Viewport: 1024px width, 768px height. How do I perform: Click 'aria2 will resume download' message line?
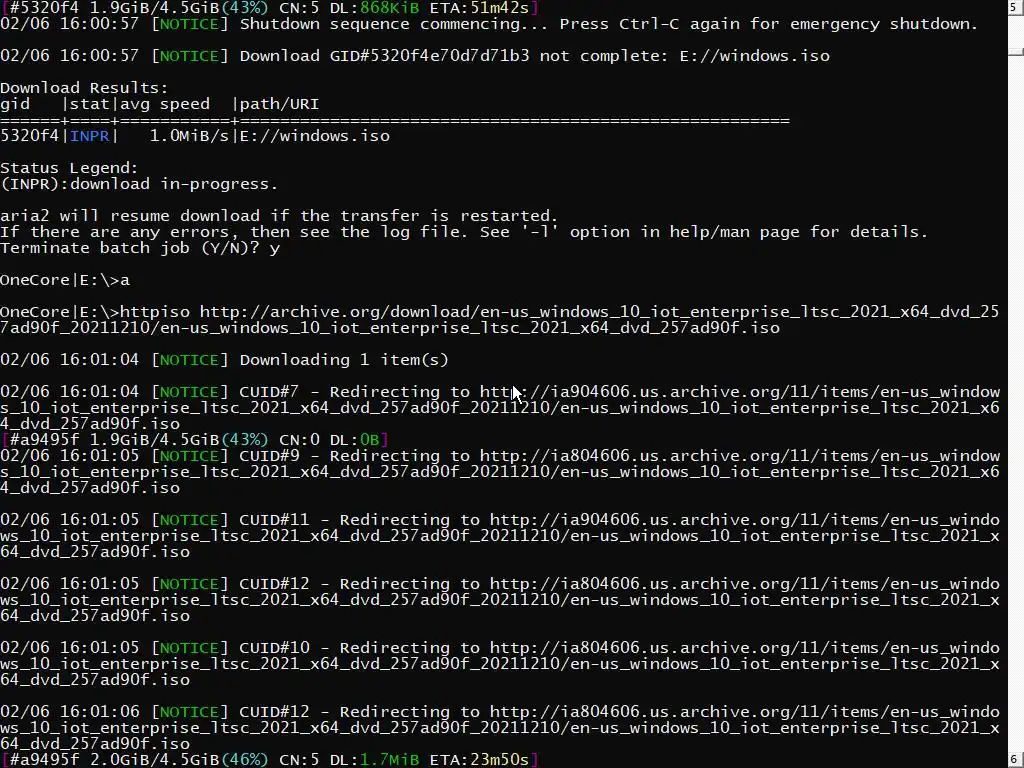(x=279, y=216)
